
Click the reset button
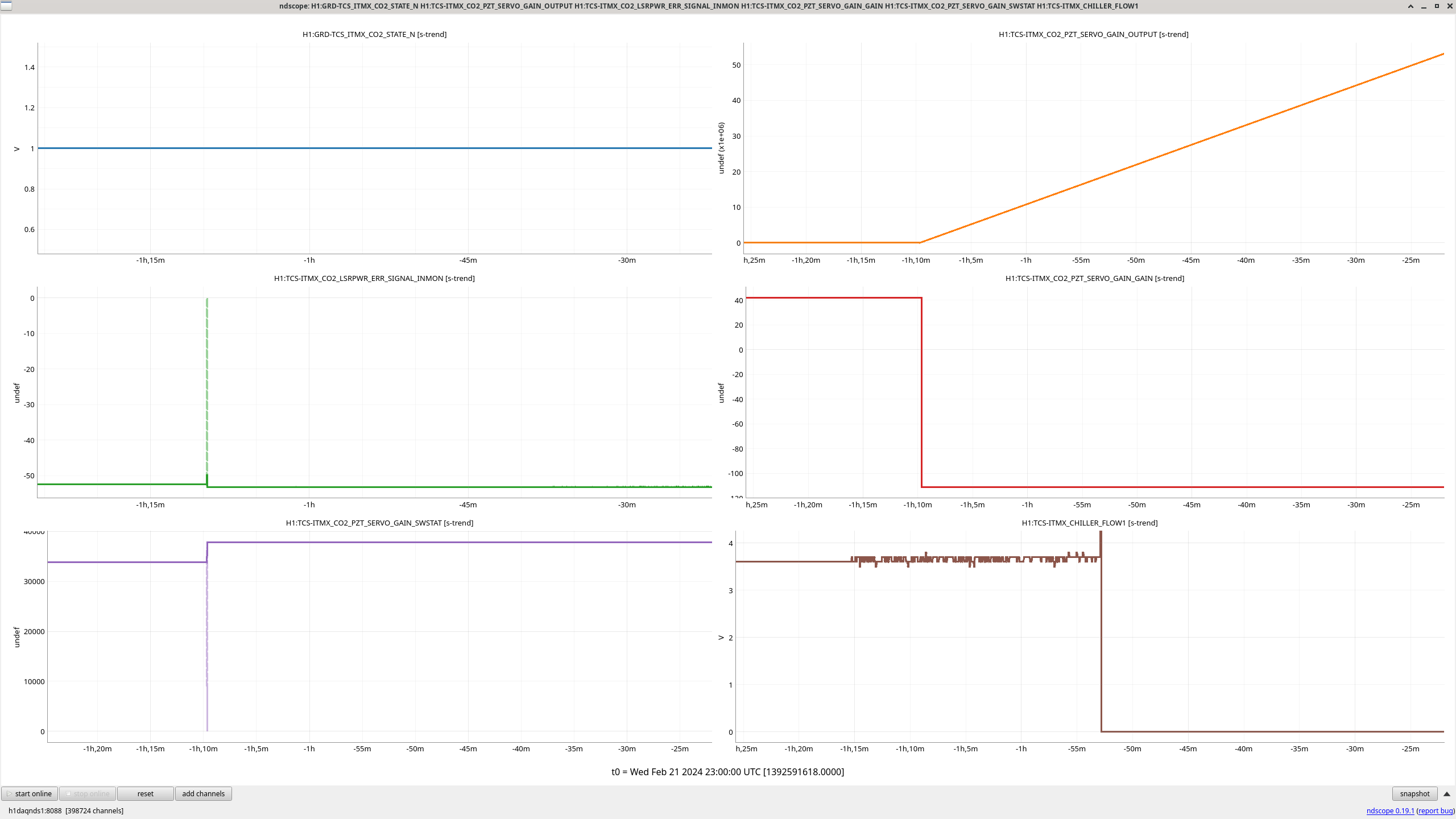145,793
